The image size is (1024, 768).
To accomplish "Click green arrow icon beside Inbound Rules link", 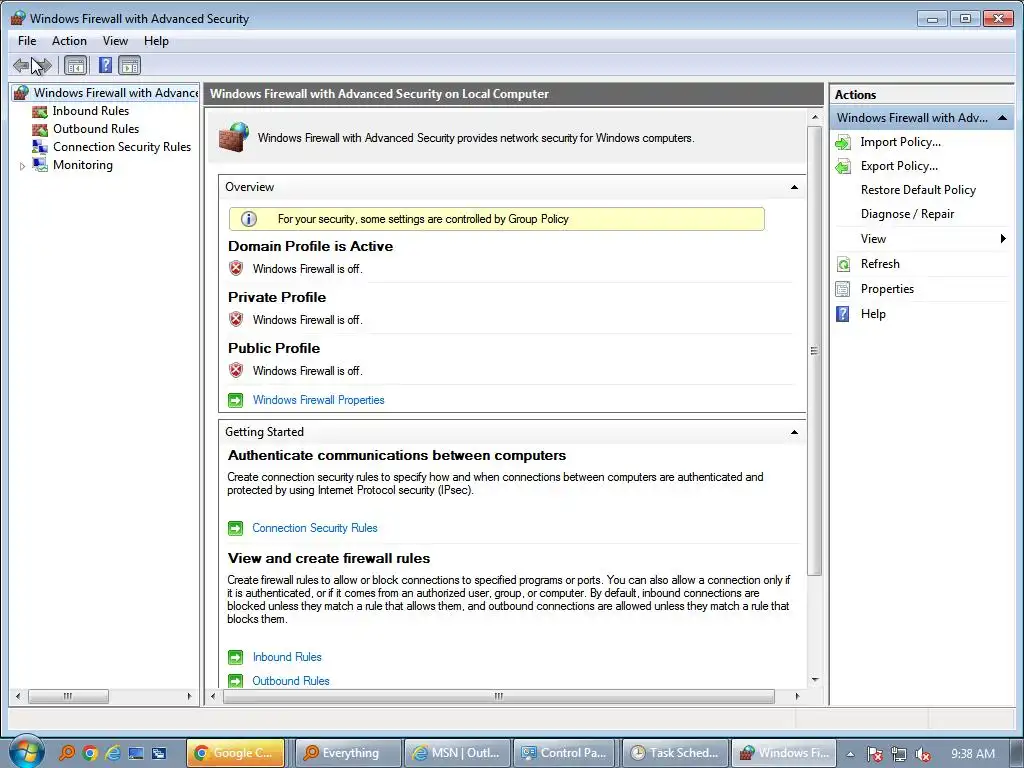I will (x=236, y=657).
